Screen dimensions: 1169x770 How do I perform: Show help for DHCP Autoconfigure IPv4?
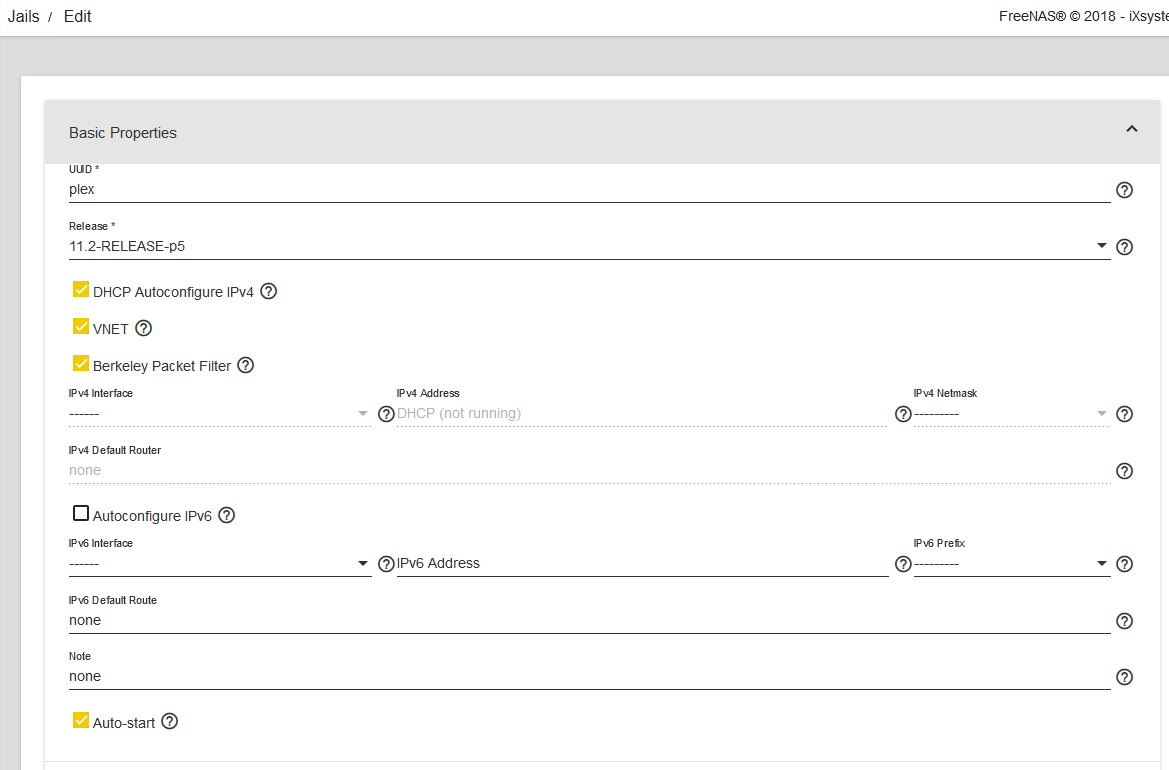(268, 292)
